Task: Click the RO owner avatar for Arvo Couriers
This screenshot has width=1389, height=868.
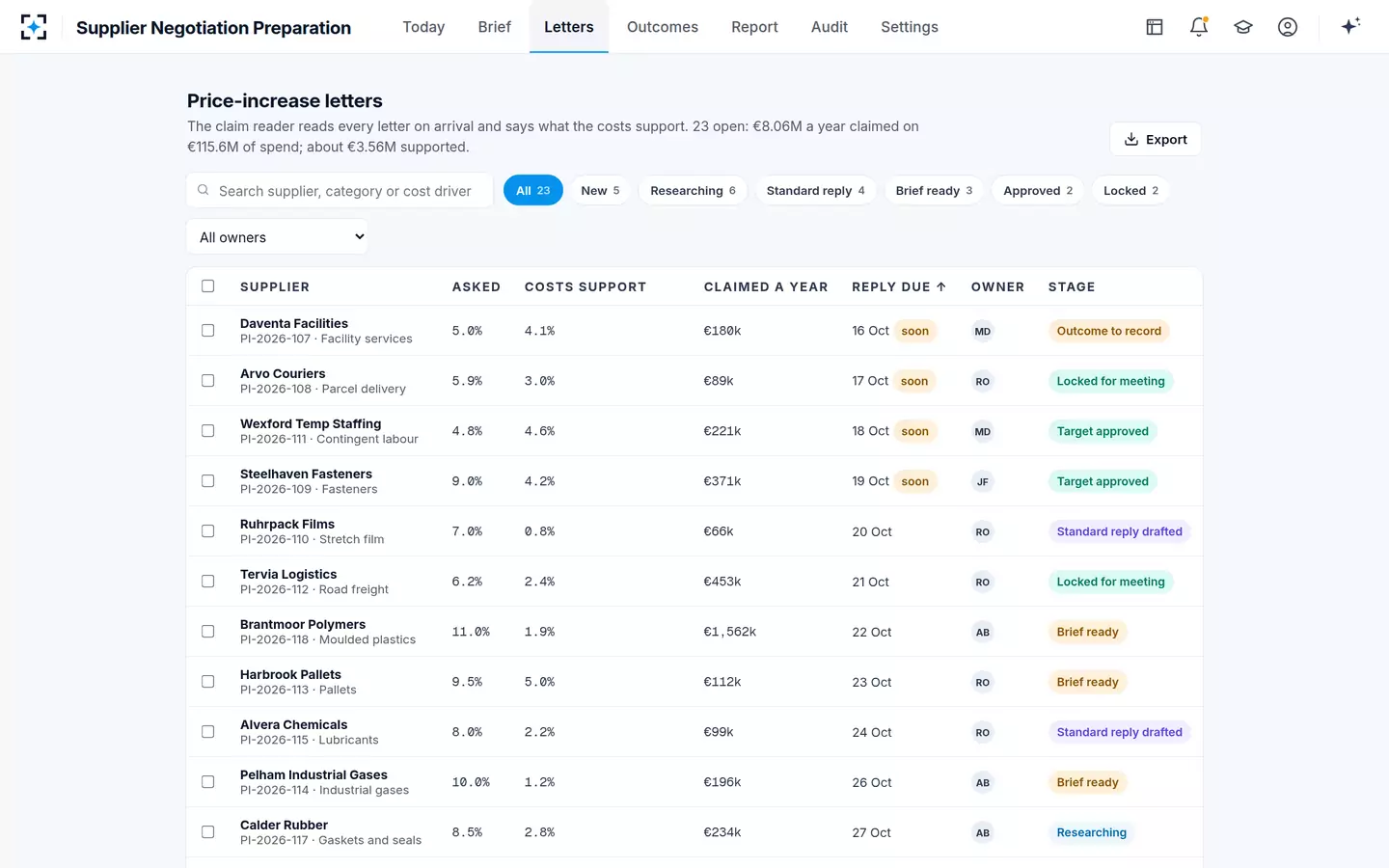Action: [982, 381]
